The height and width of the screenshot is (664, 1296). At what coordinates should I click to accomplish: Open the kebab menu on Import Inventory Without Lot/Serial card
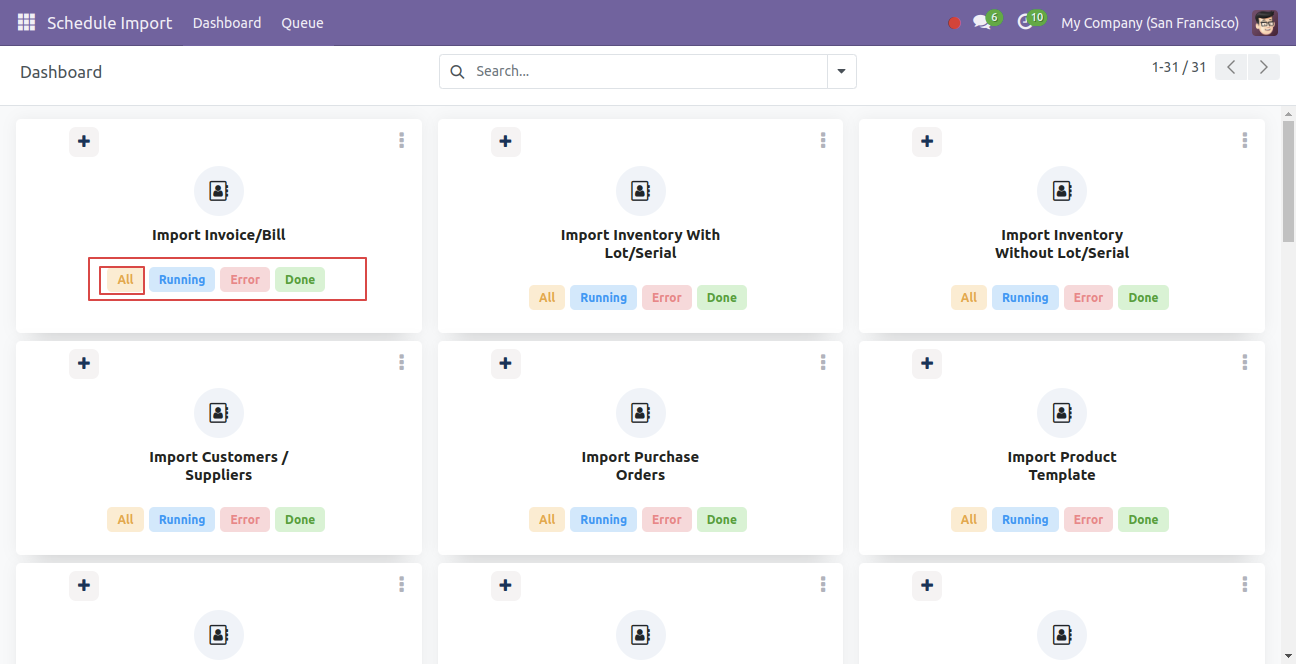pos(1245,141)
